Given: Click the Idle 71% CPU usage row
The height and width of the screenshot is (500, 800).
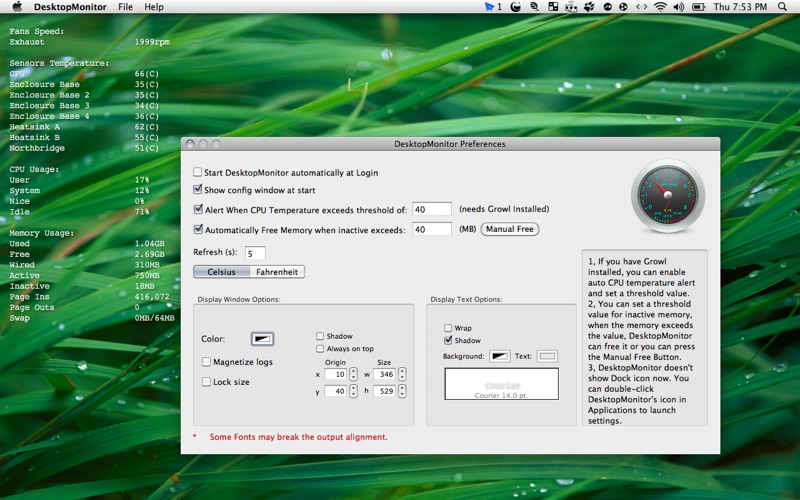Looking at the screenshot, I should point(80,212).
